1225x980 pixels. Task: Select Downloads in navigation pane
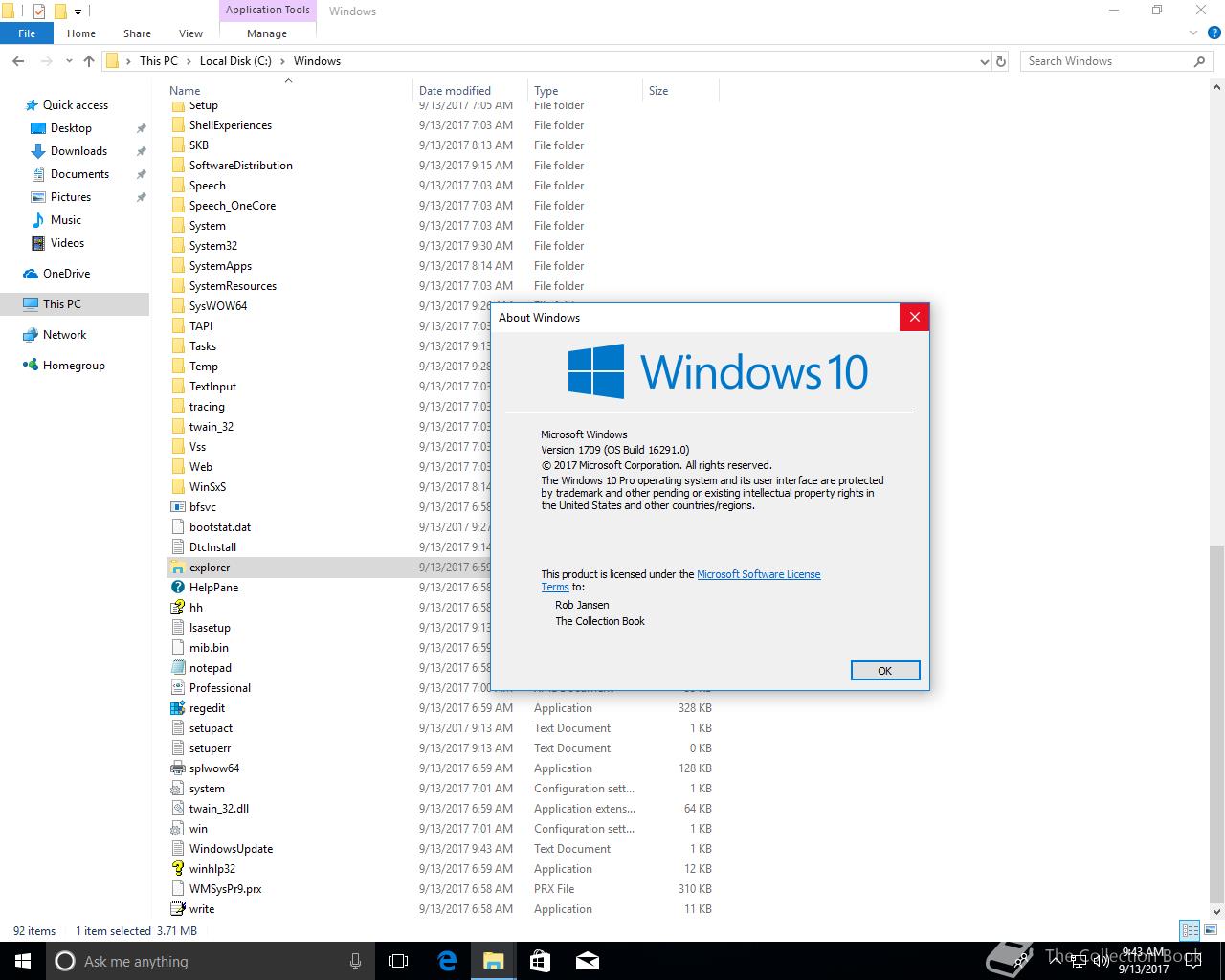pyautogui.click(x=78, y=151)
